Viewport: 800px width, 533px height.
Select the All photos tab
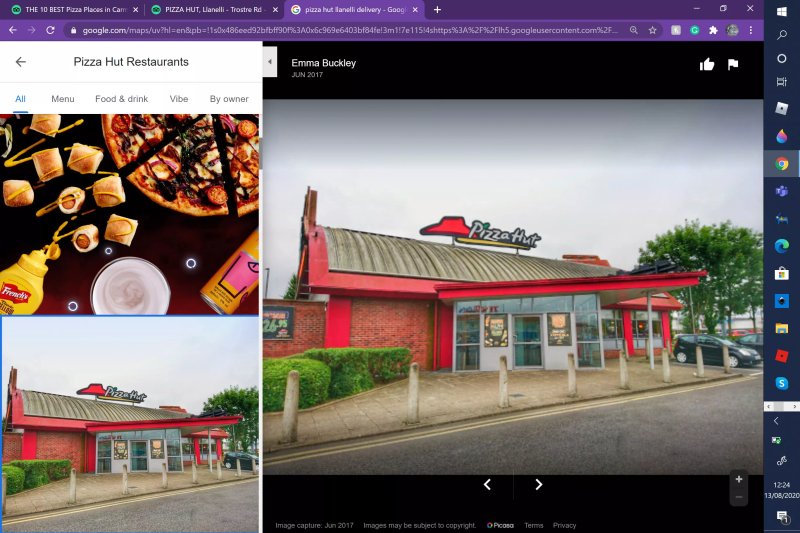[x=20, y=99]
